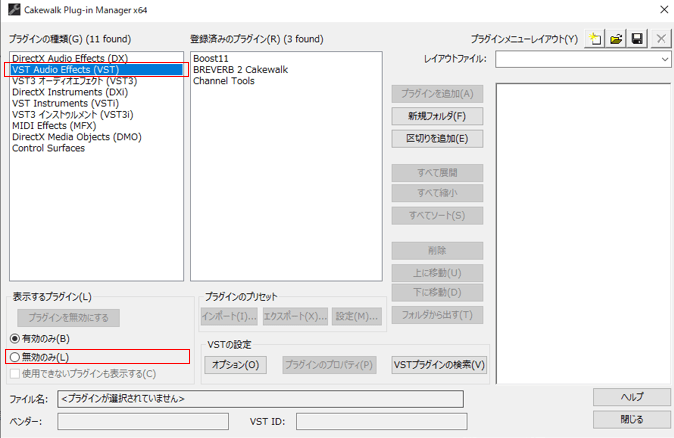Save layout with the floppy disk icon
Viewport: 674px width, 438px height.
(x=637, y=39)
